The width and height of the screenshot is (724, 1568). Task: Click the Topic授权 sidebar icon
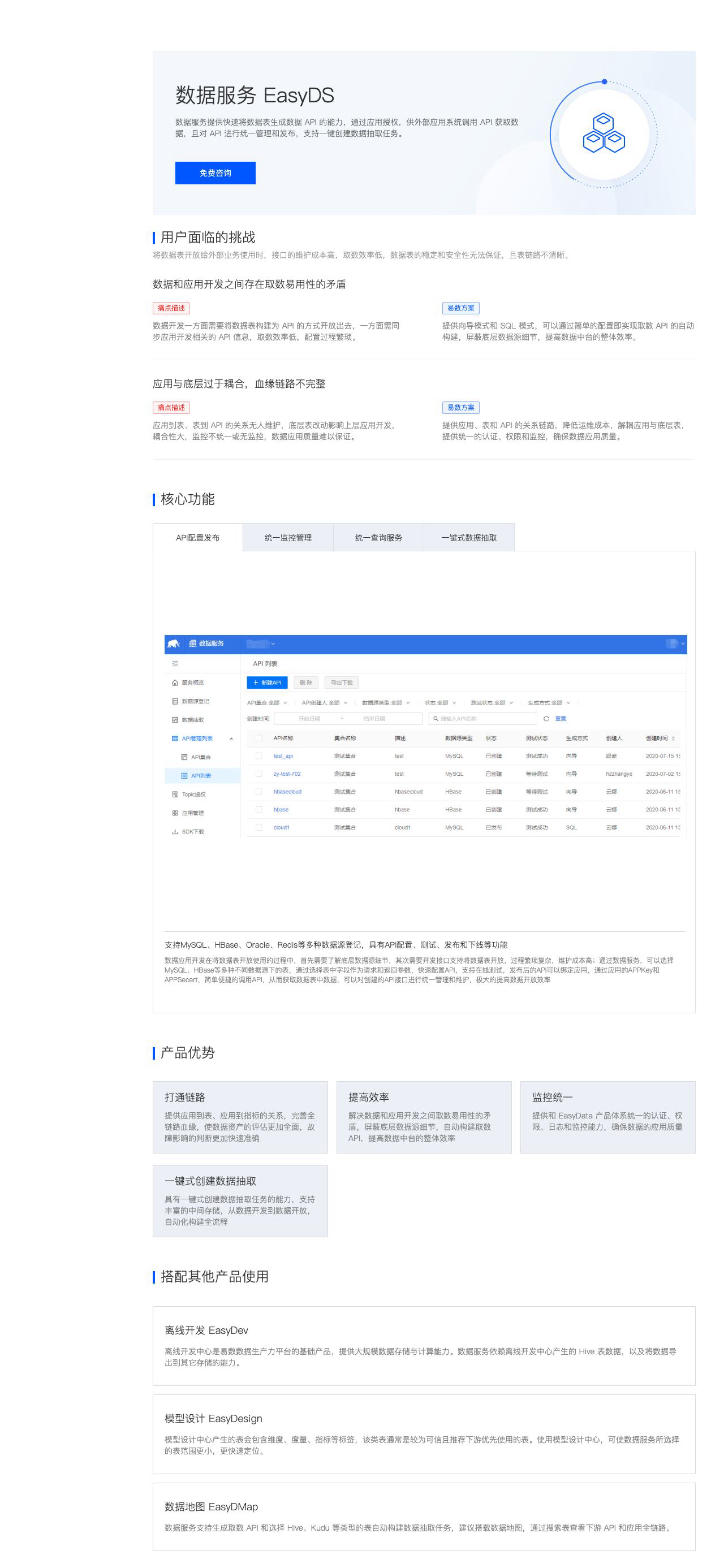[x=175, y=794]
